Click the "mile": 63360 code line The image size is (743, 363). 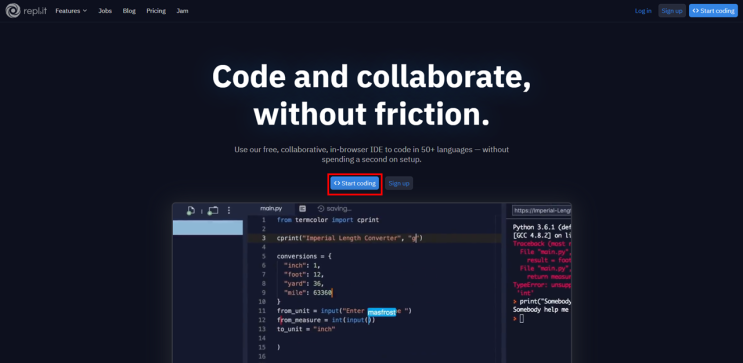[308, 292]
